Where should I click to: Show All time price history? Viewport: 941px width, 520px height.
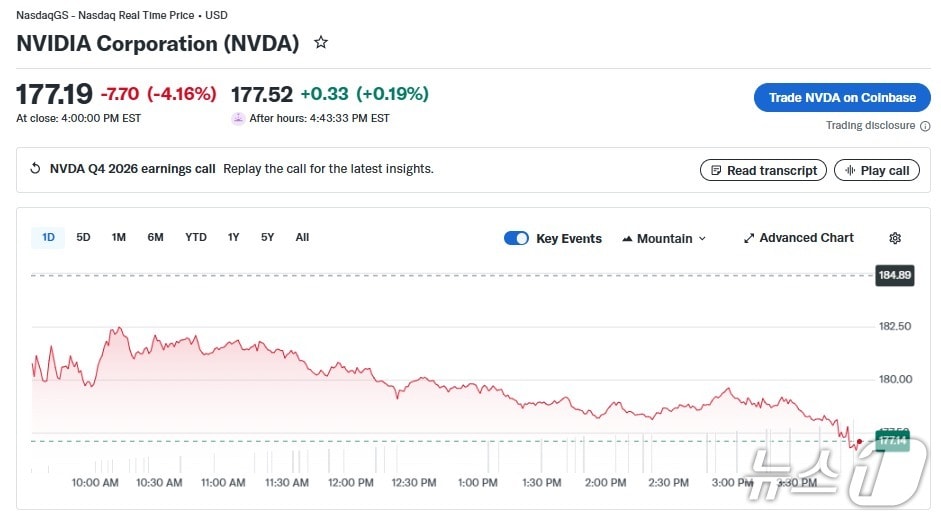tap(302, 237)
